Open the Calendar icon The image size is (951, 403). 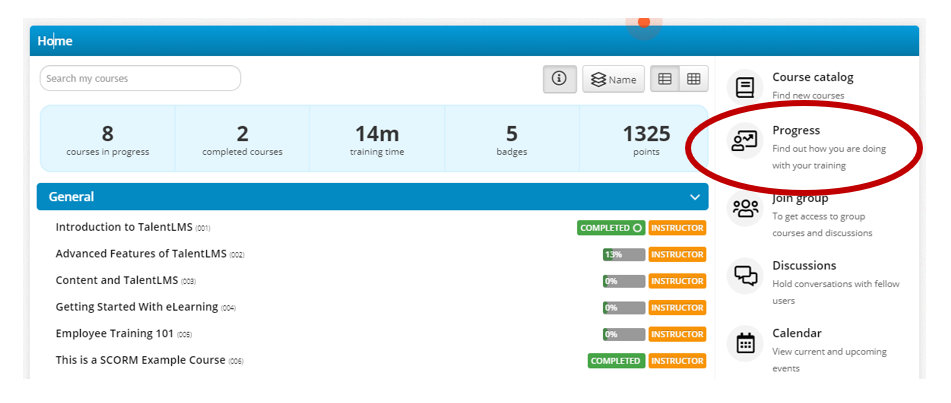pos(745,343)
